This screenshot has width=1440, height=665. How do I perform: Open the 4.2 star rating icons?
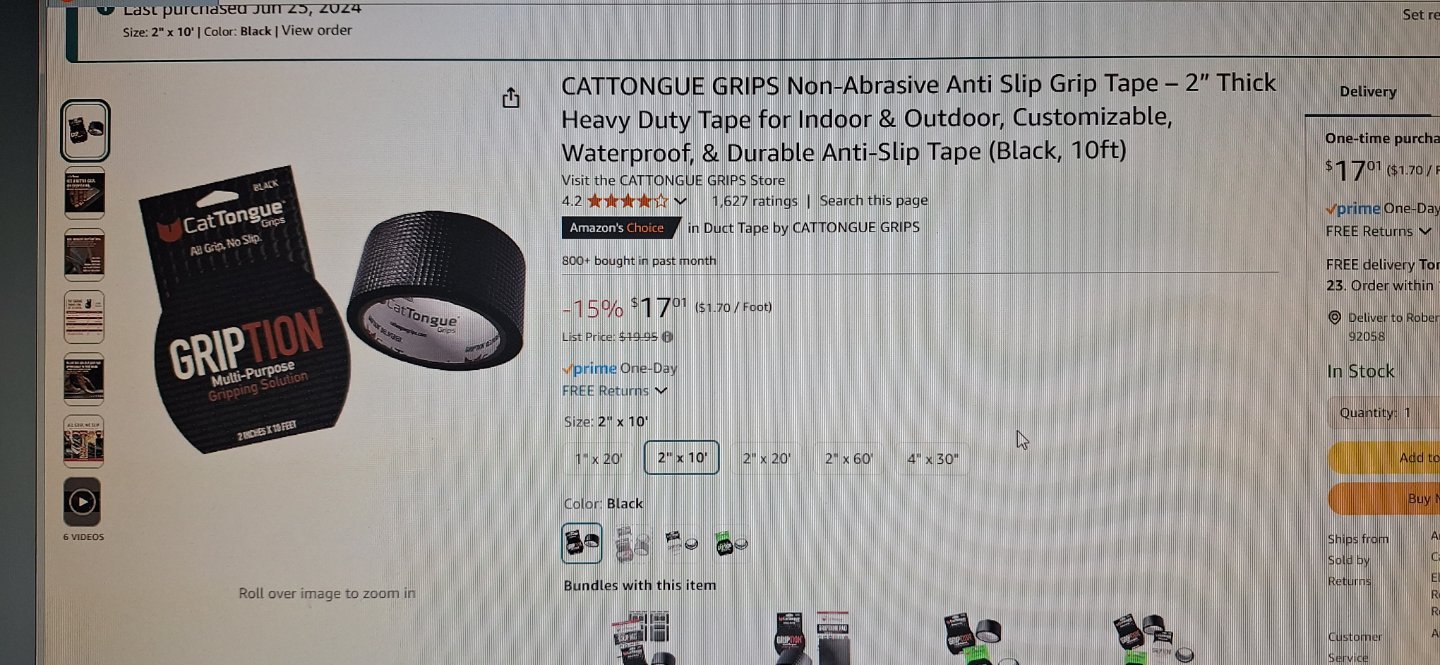[x=628, y=201]
